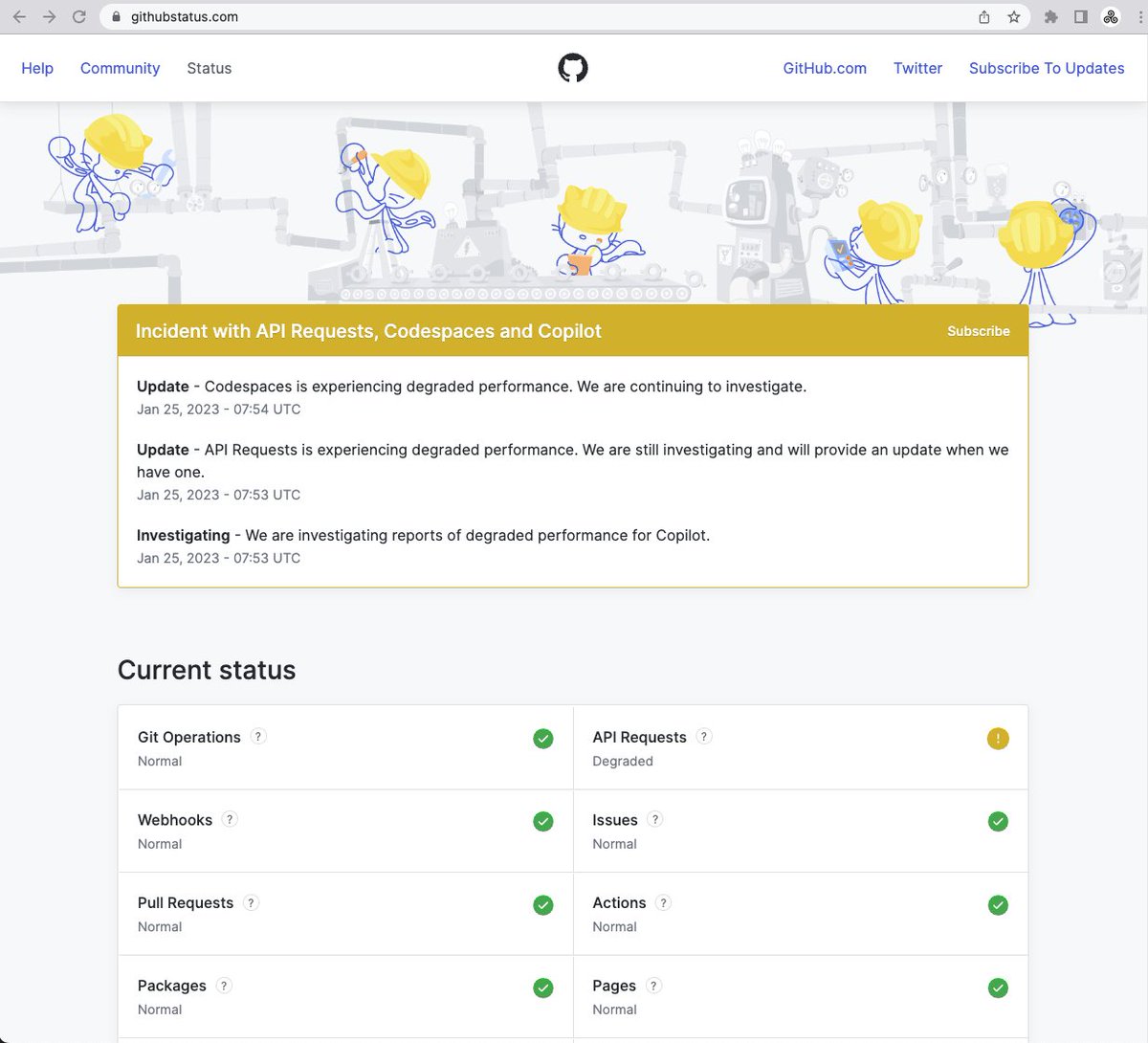Open the Help link in navigation
The height and width of the screenshot is (1043, 1148).
coord(37,68)
